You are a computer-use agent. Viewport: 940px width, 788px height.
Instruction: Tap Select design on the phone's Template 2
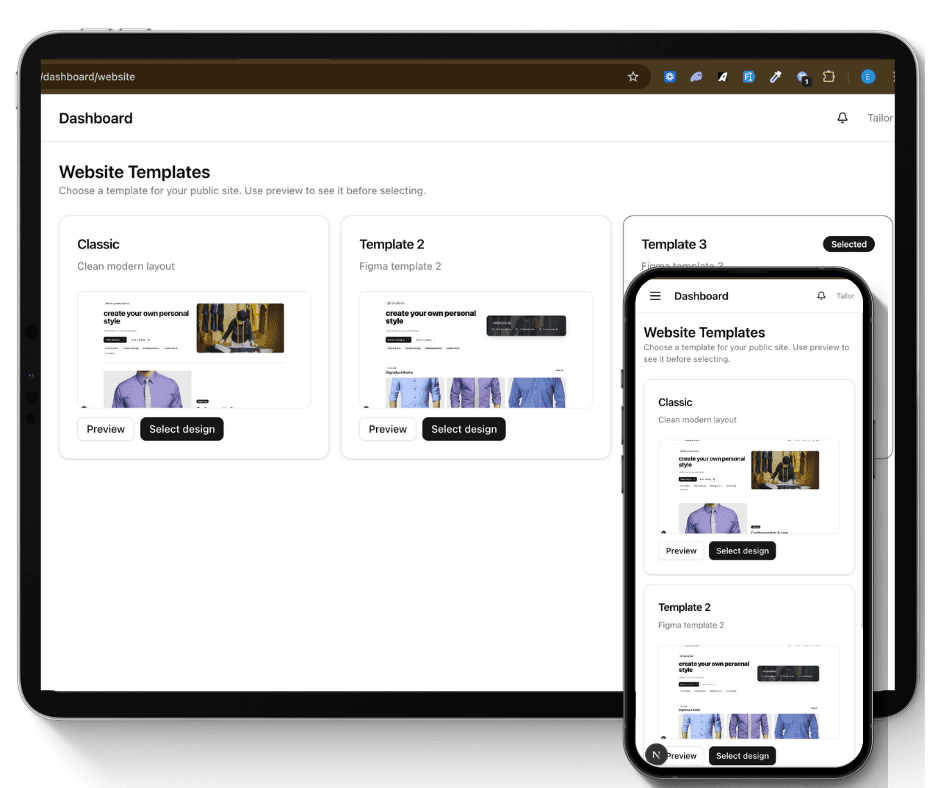pos(742,755)
